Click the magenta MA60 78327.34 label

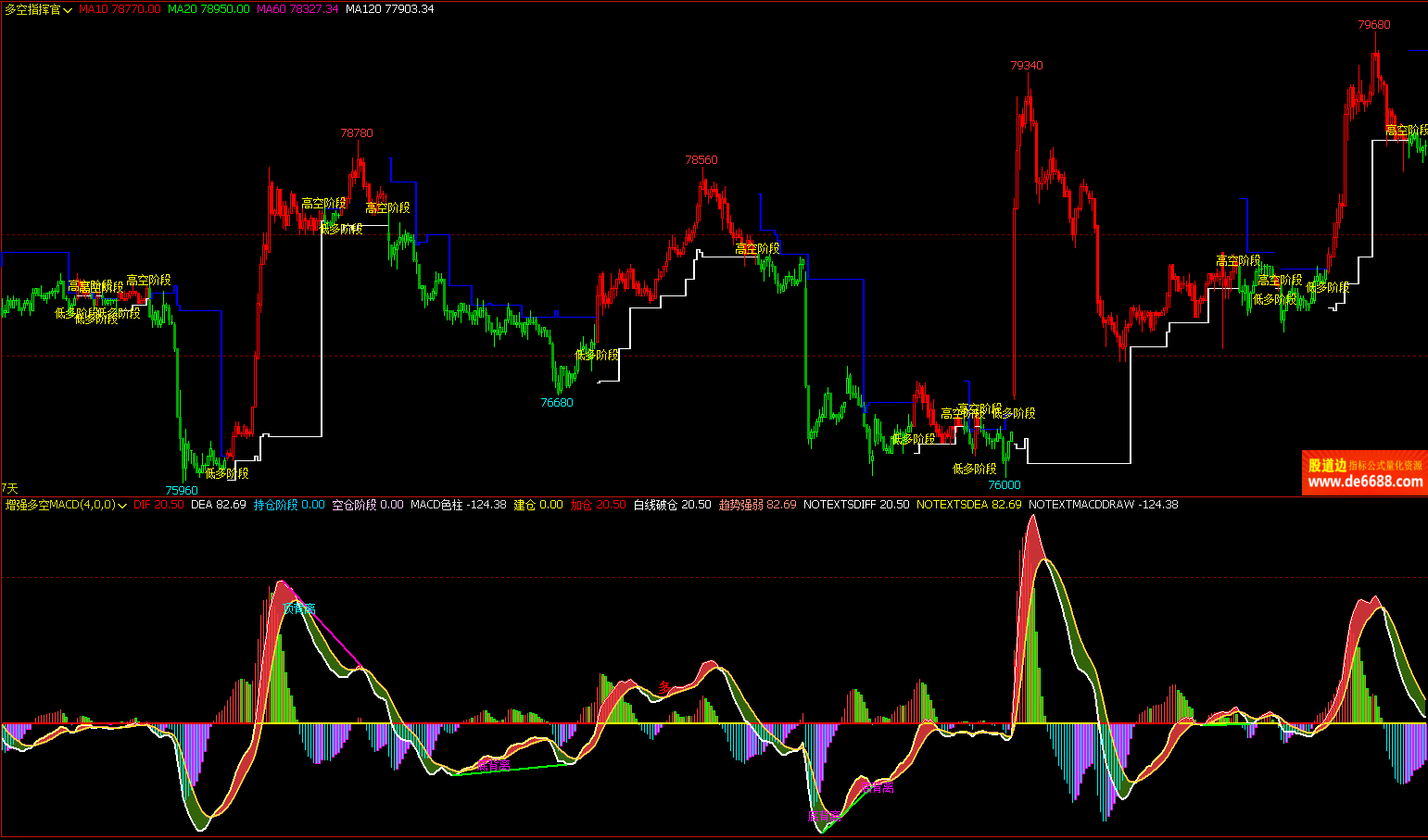297,9
